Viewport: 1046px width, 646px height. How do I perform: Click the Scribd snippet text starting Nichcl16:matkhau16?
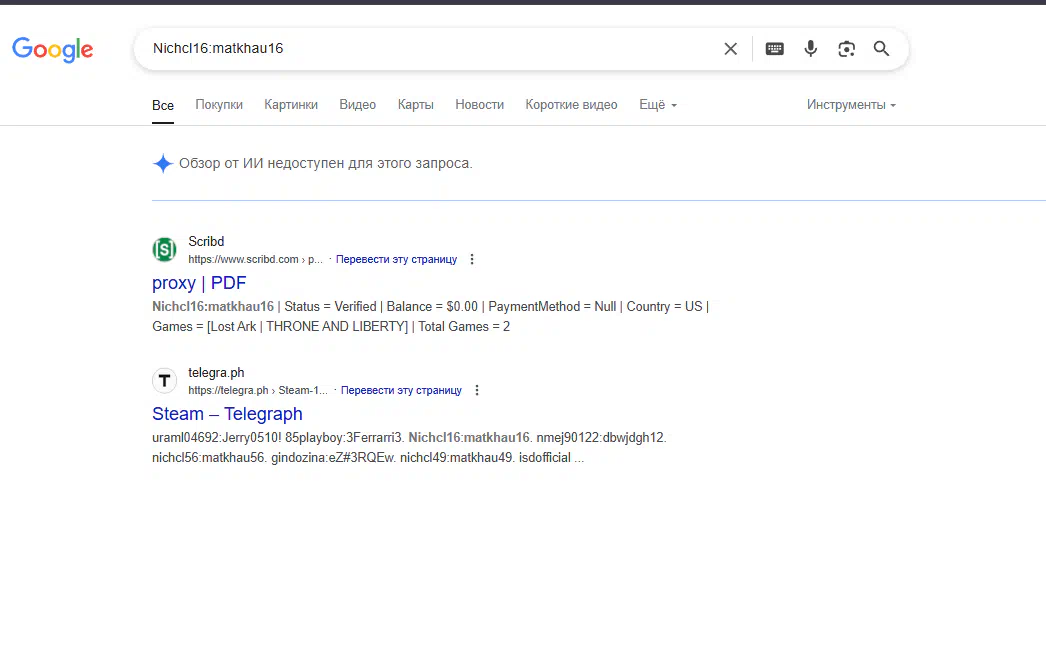tap(430, 307)
